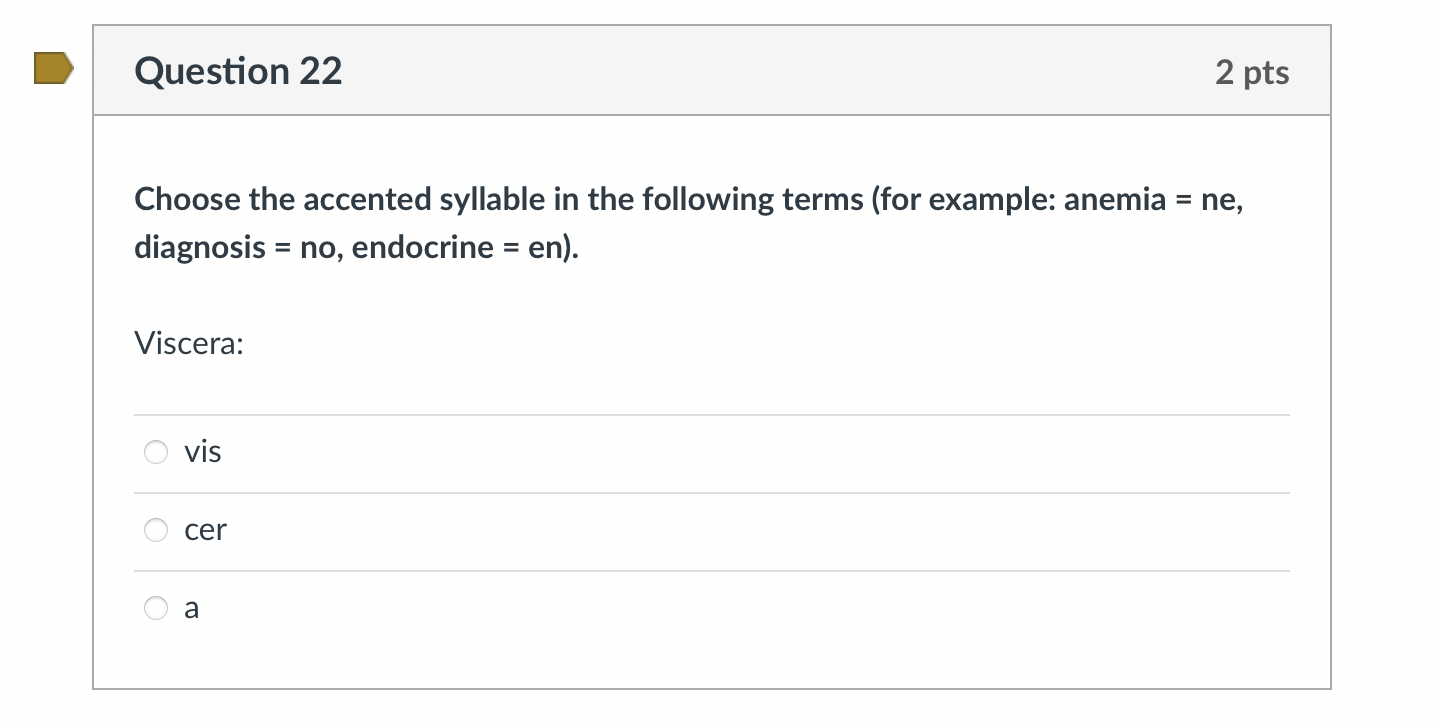Screen dimensions: 1438x728
Task: Click the 'cer' answer label text
Action: (206, 531)
